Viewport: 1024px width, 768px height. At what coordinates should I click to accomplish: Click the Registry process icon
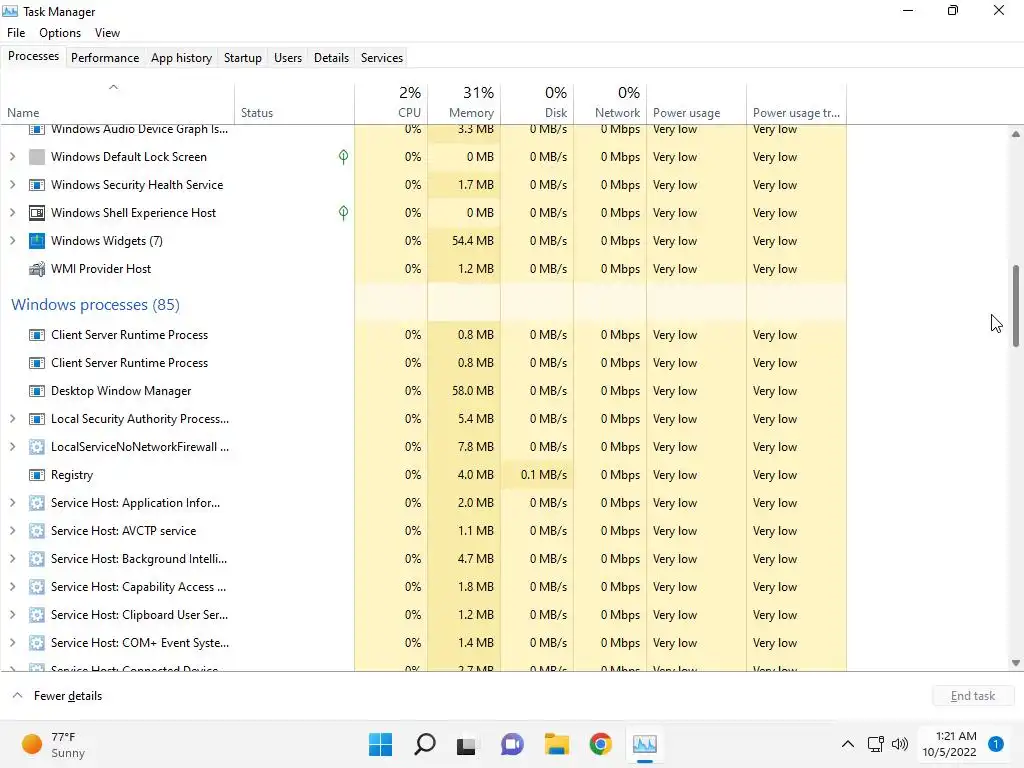(37, 475)
